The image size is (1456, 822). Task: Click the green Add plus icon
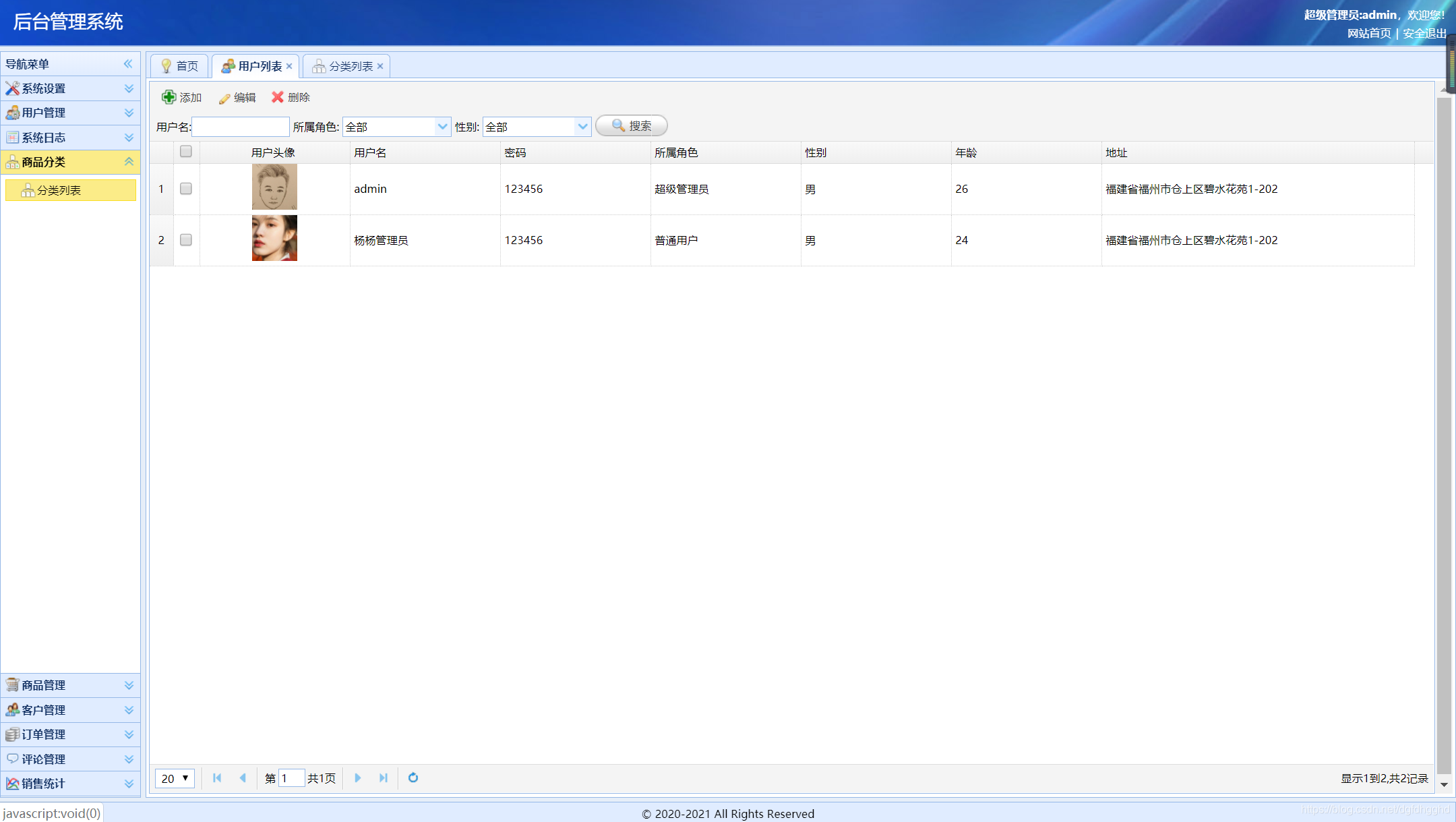169,97
